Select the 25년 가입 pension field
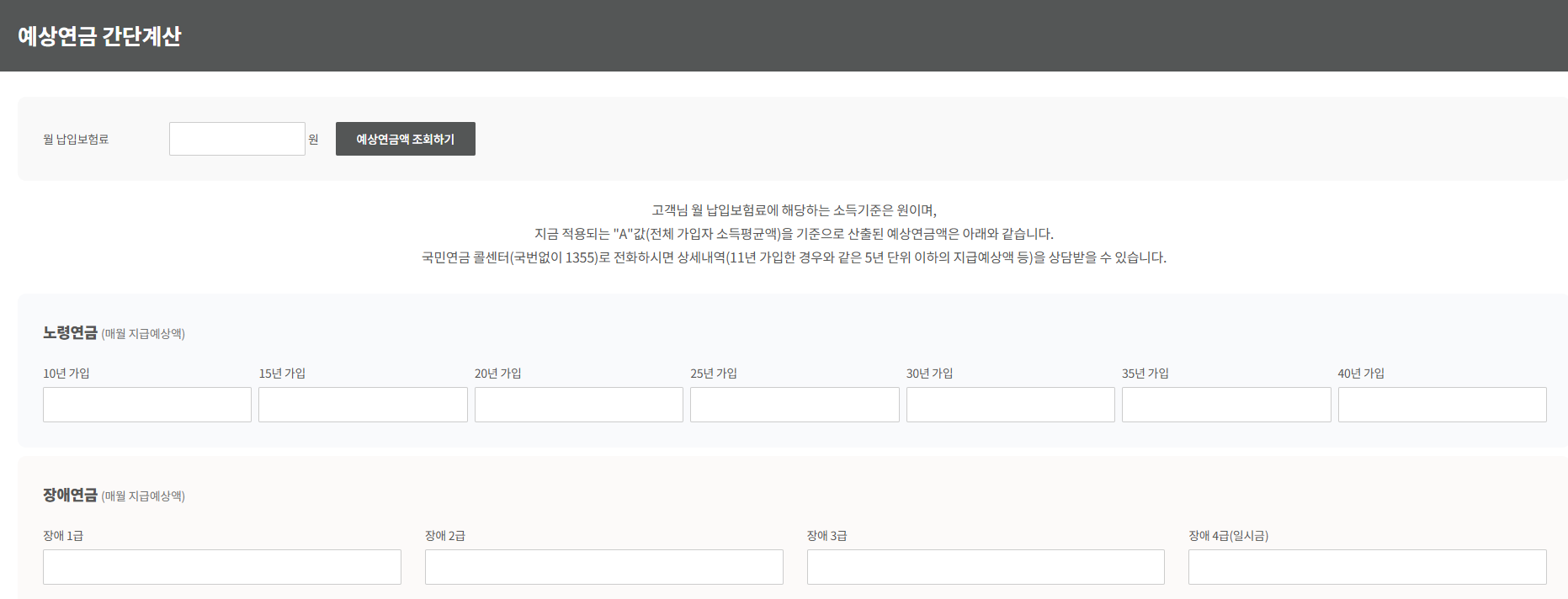This screenshot has width=1568, height=599. coord(795,405)
